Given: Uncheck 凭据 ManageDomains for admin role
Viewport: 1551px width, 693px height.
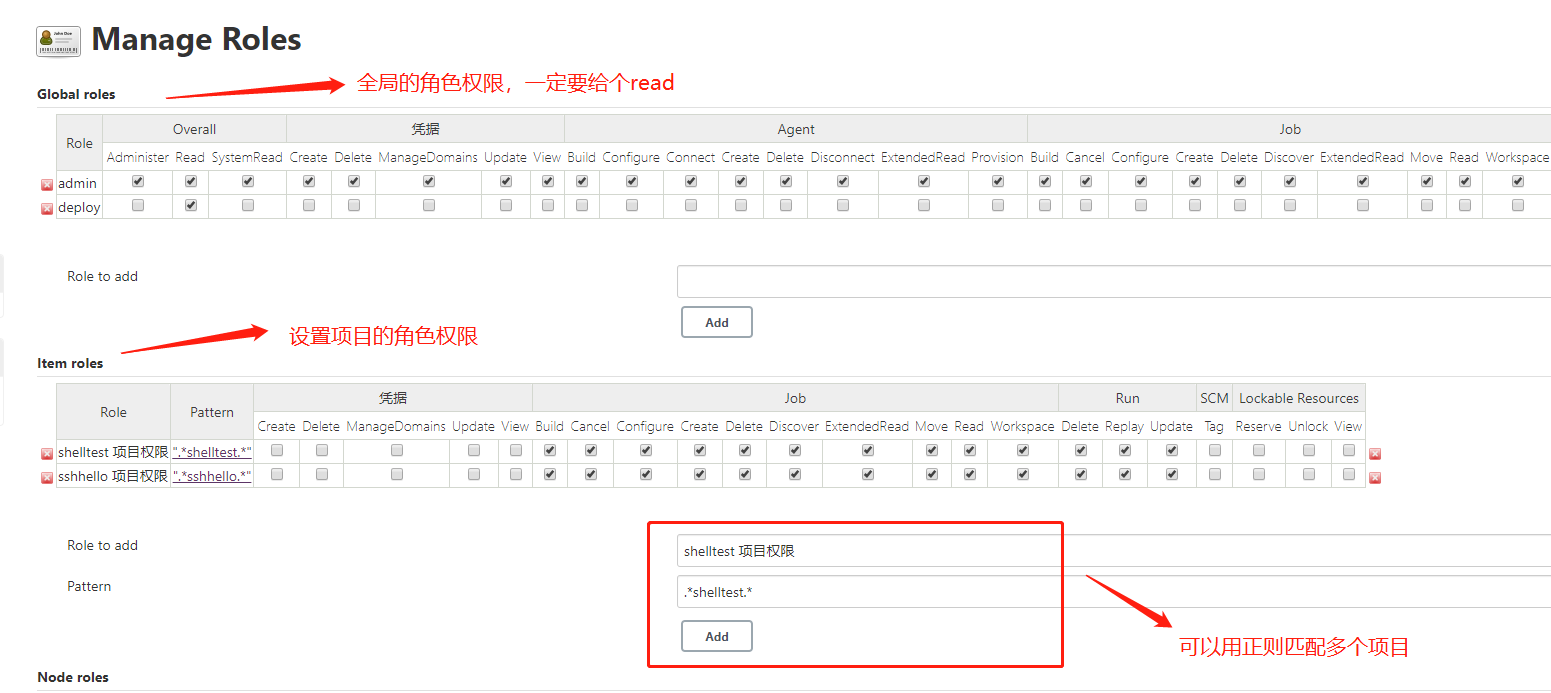Looking at the screenshot, I should [x=429, y=181].
